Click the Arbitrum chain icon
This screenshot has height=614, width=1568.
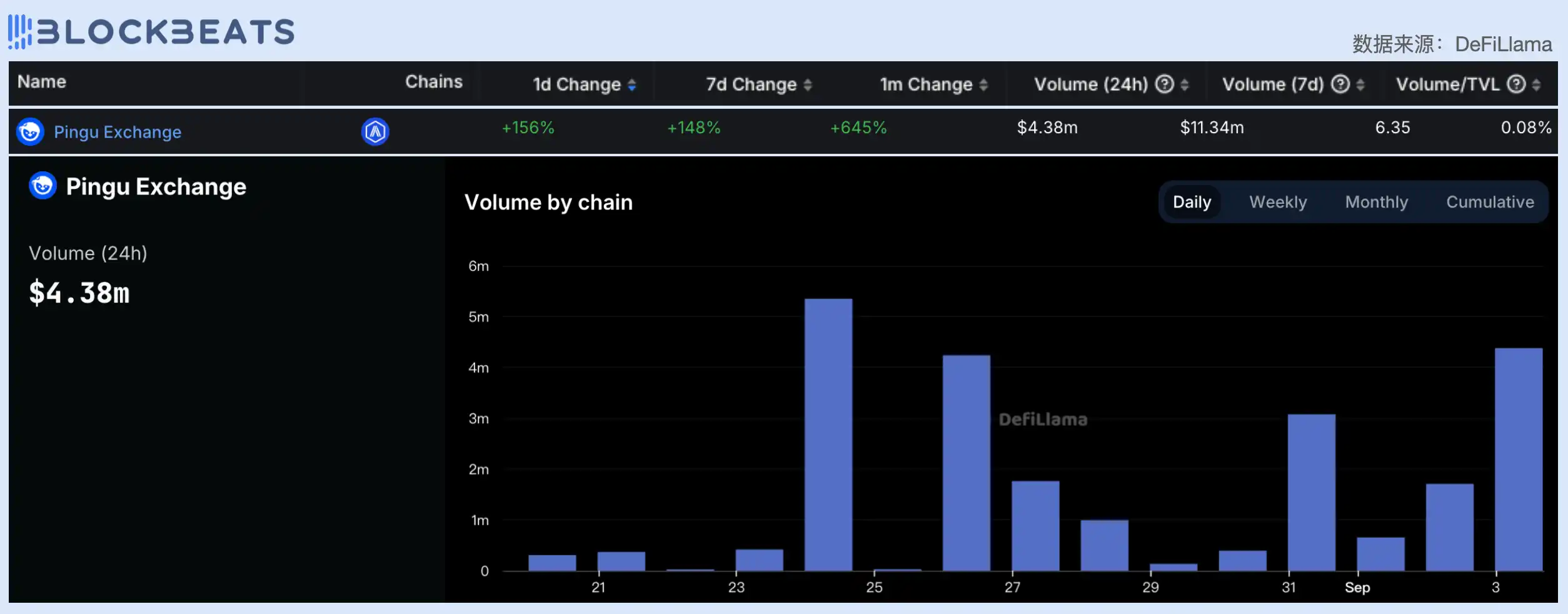[375, 132]
